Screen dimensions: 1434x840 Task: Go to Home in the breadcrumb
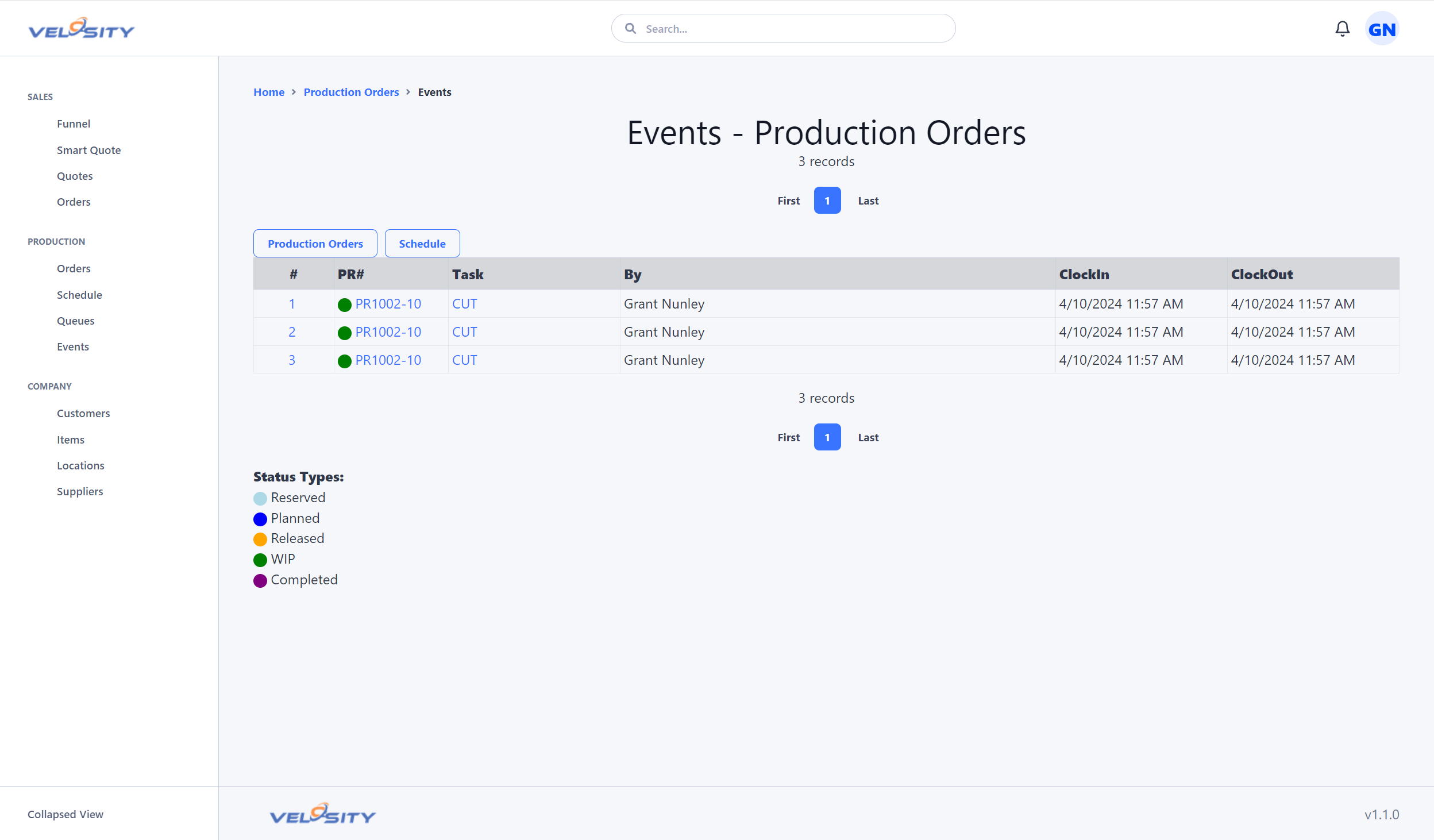click(x=269, y=92)
